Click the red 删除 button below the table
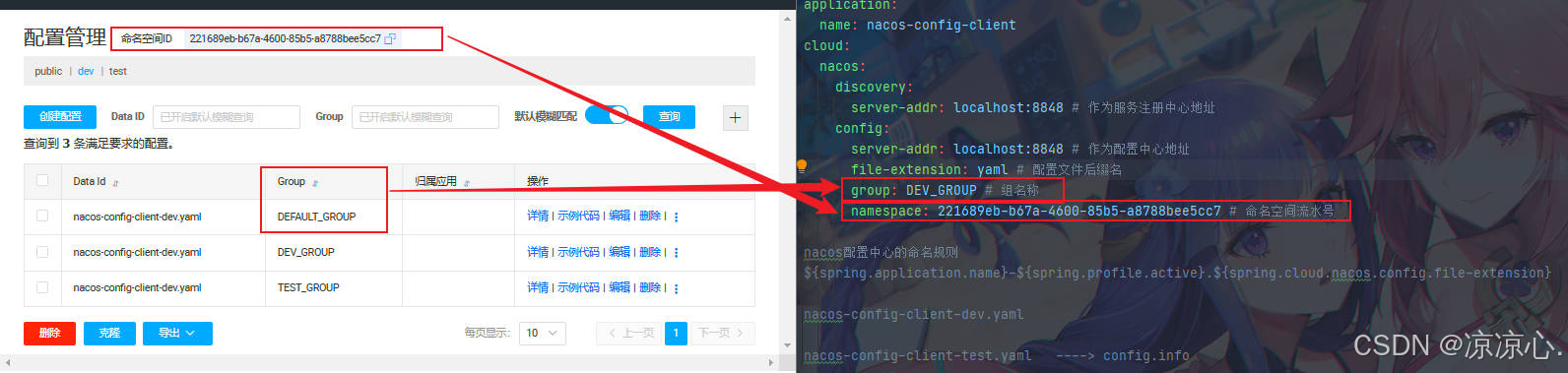Screen dimensions: 1568x373 click(49, 334)
